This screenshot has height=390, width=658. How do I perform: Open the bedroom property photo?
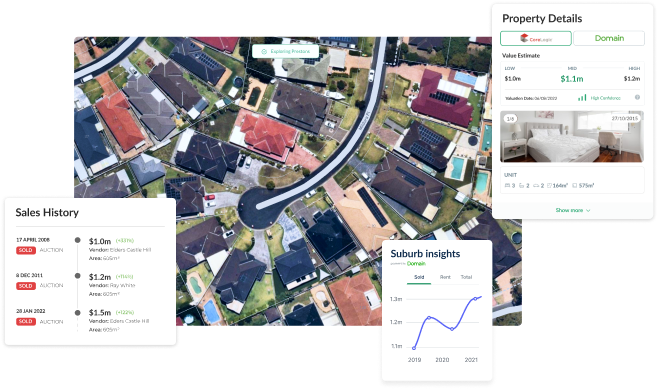pos(572,136)
